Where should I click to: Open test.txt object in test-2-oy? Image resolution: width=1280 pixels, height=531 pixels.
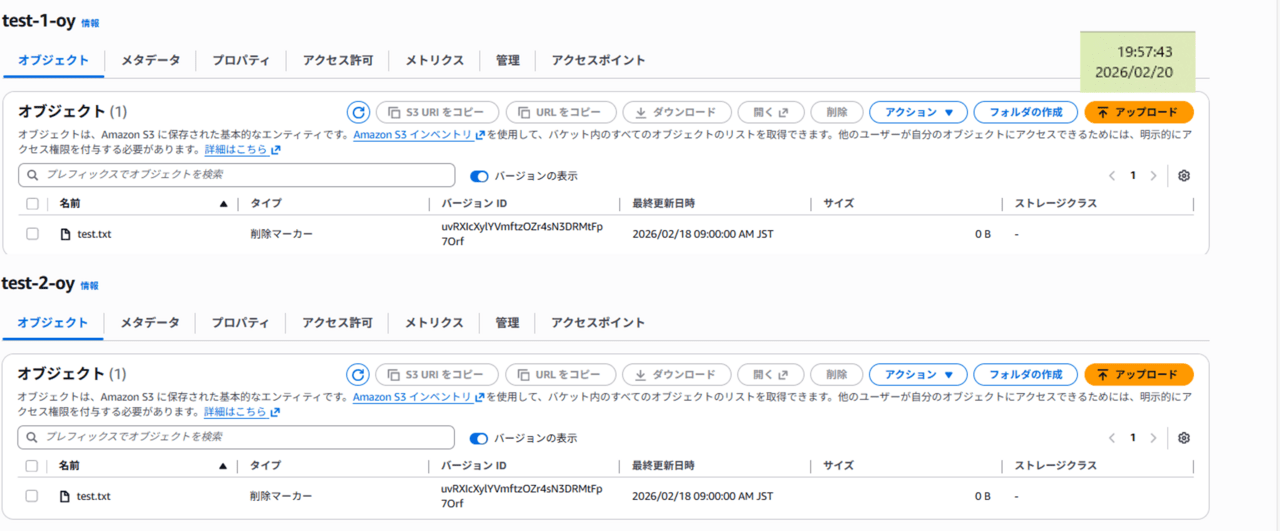(93, 496)
